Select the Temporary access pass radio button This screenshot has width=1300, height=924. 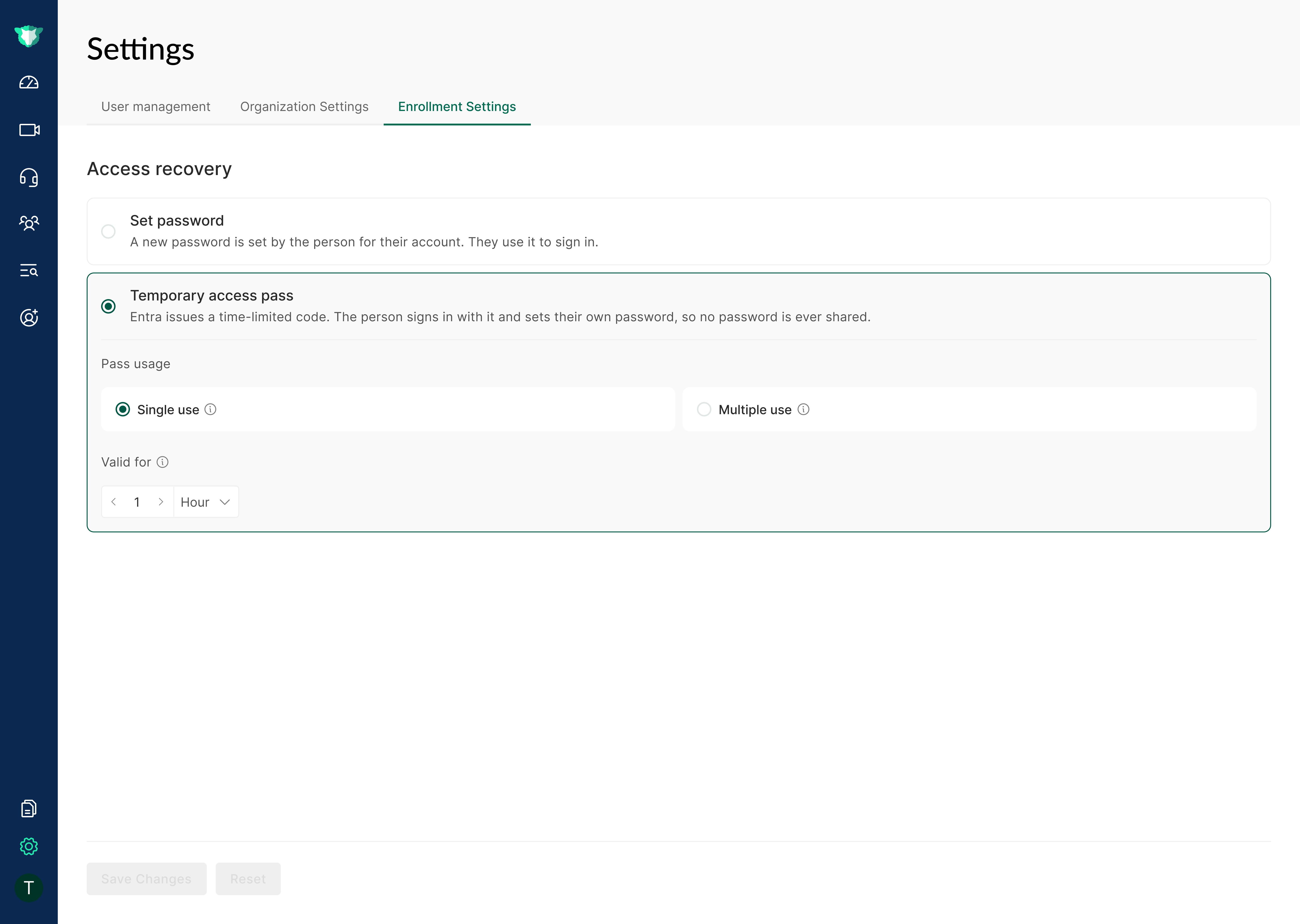click(x=108, y=307)
